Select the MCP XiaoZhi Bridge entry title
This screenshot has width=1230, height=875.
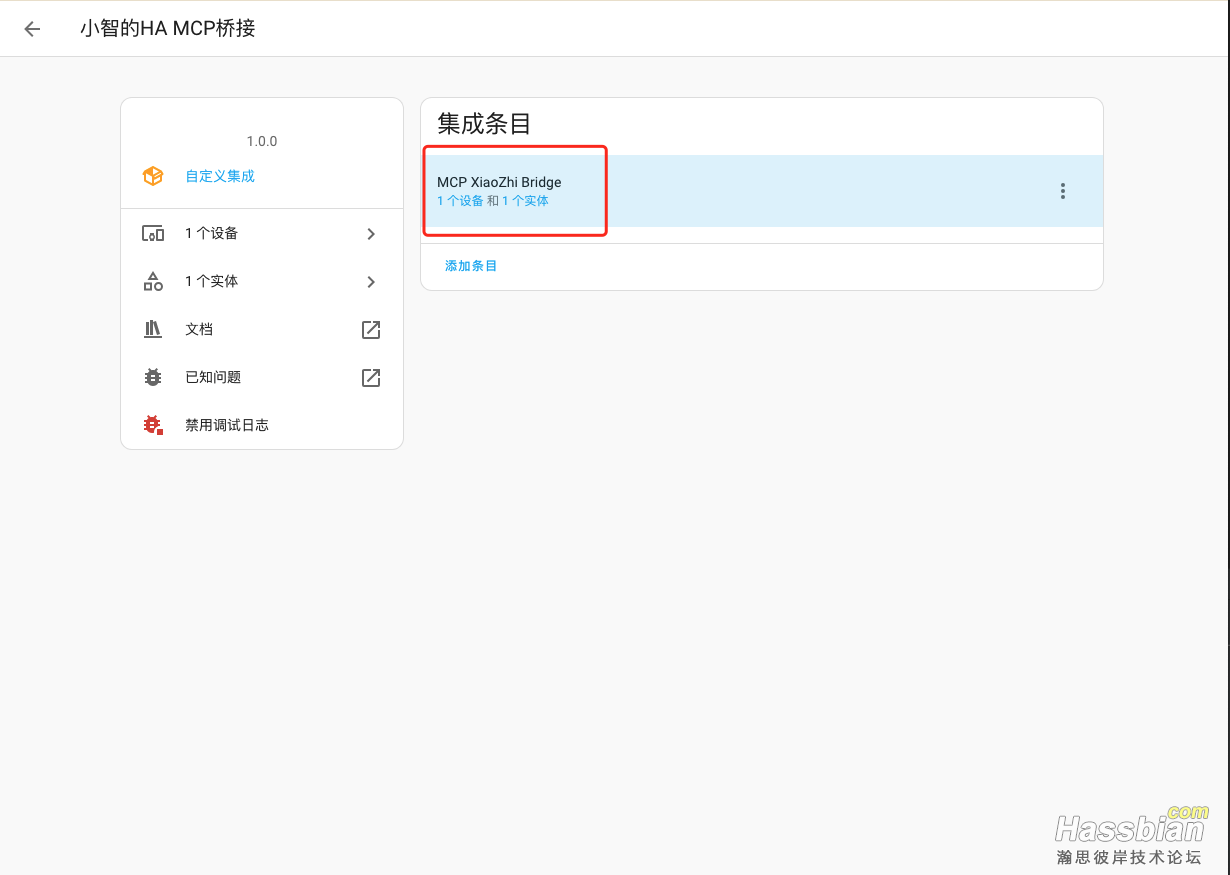point(499,183)
